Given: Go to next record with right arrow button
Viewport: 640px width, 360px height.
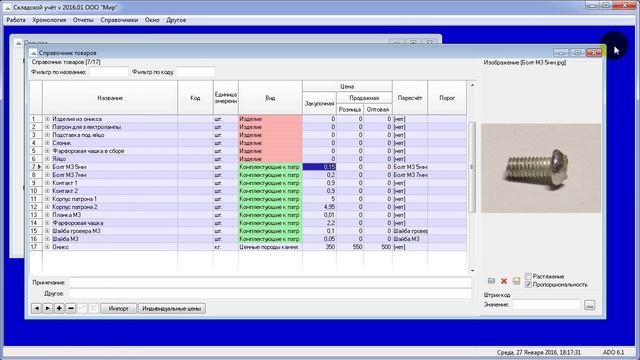Looking at the screenshot, I should [48, 309].
